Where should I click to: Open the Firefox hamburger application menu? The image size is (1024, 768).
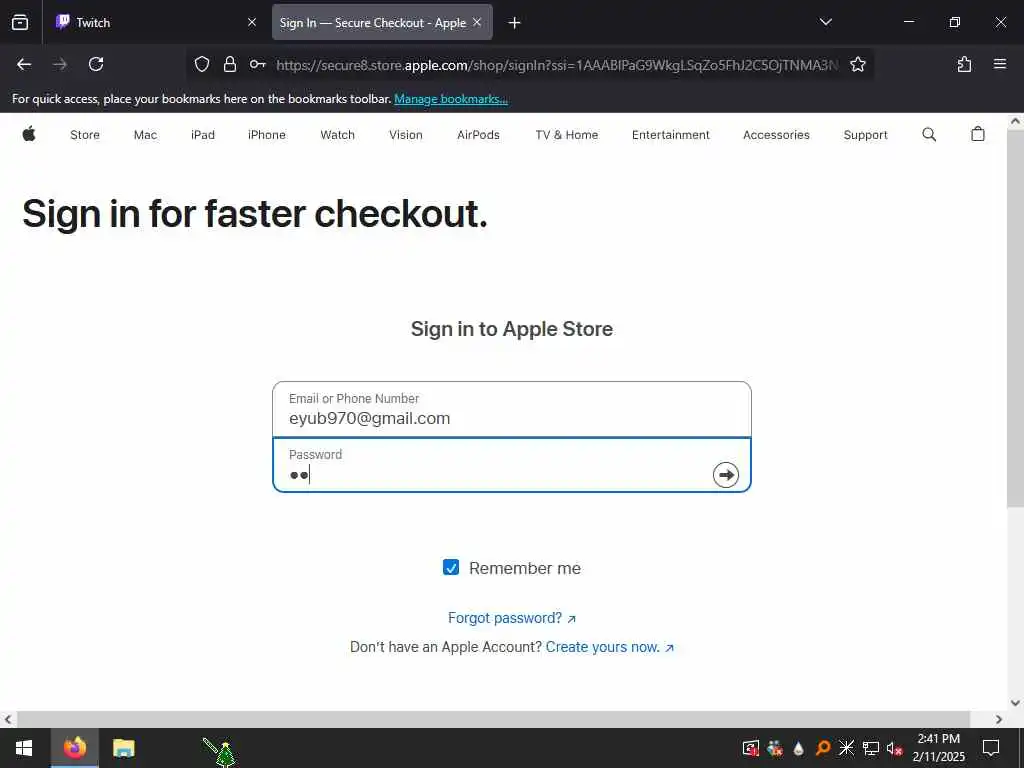click(x=999, y=64)
